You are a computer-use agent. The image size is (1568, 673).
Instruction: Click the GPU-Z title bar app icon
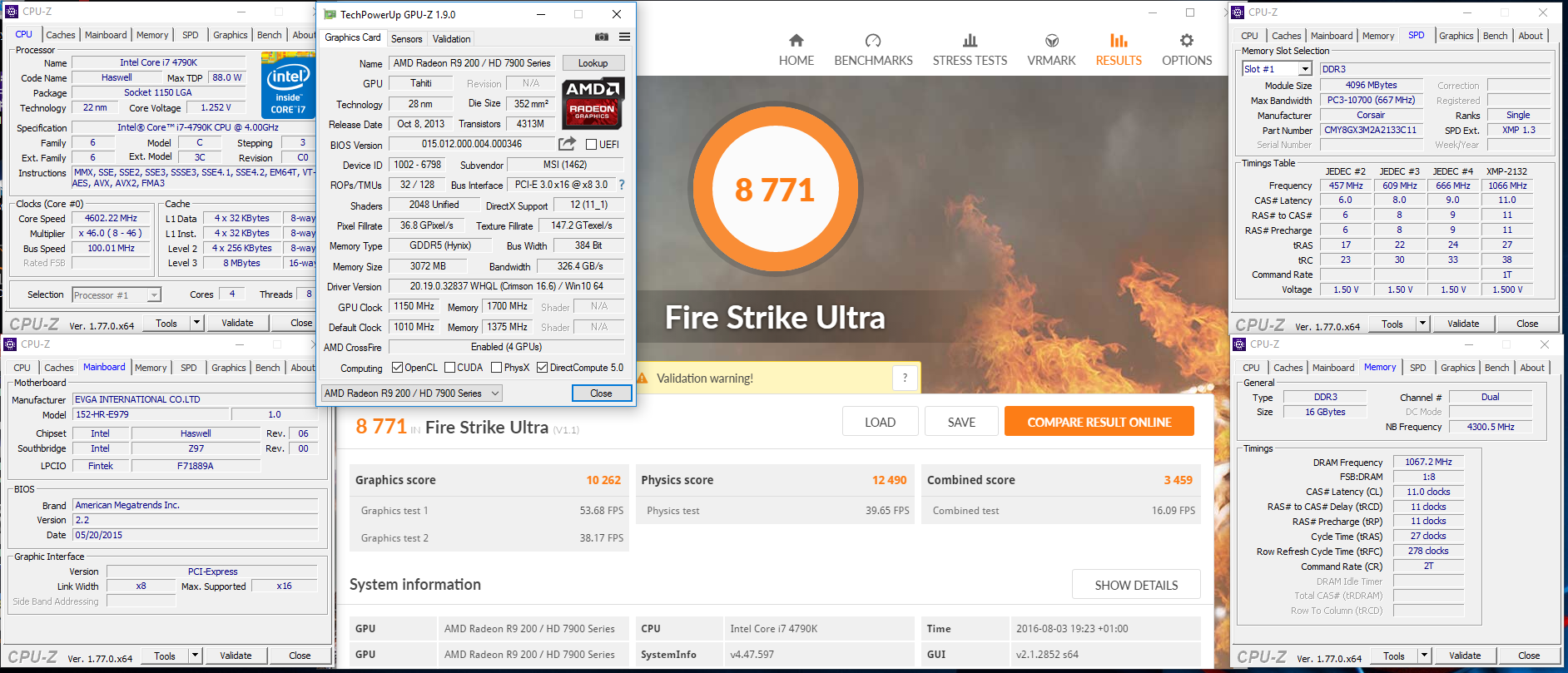(330, 14)
